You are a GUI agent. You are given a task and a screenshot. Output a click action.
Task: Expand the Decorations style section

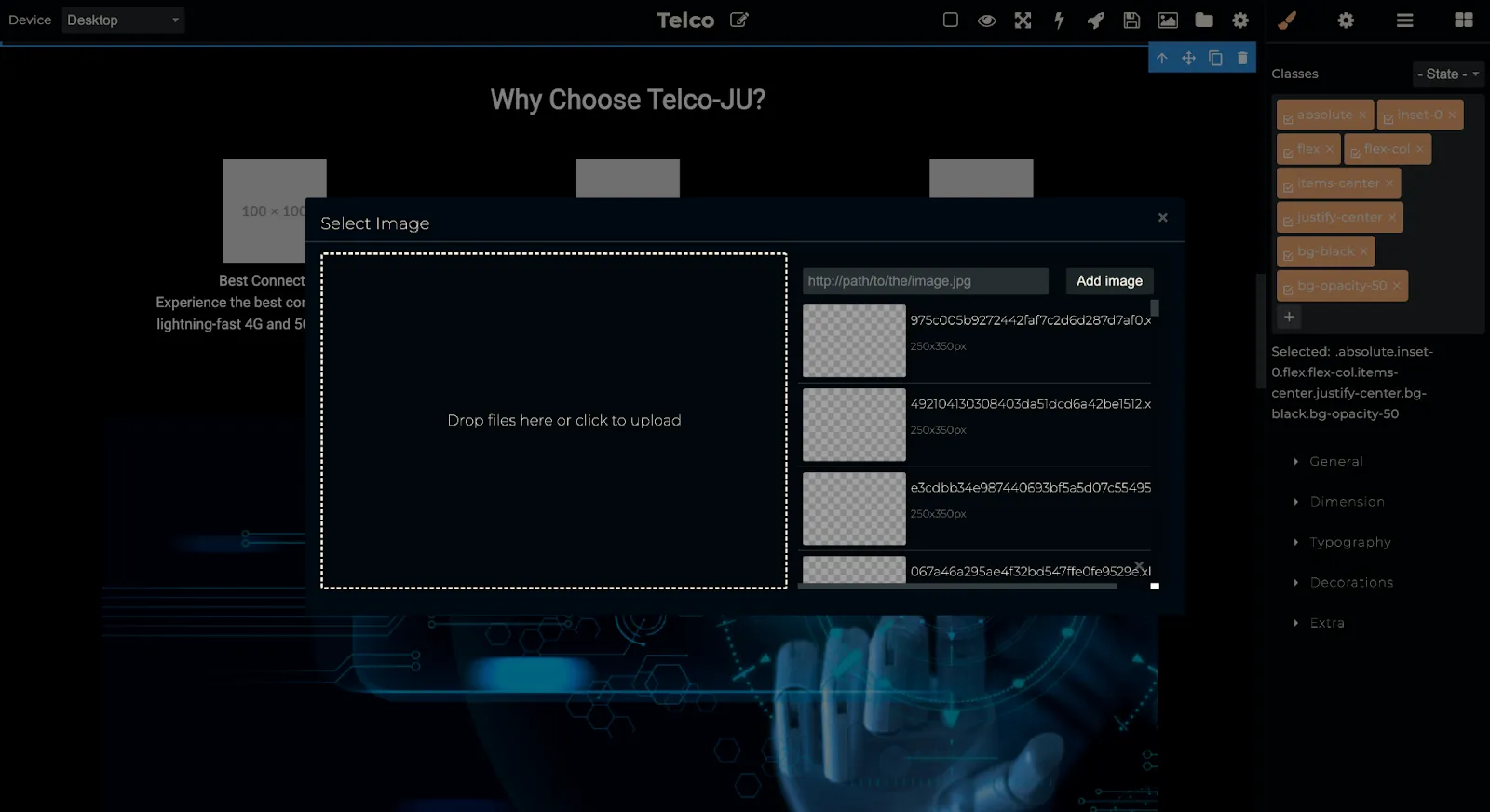pos(1351,582)
